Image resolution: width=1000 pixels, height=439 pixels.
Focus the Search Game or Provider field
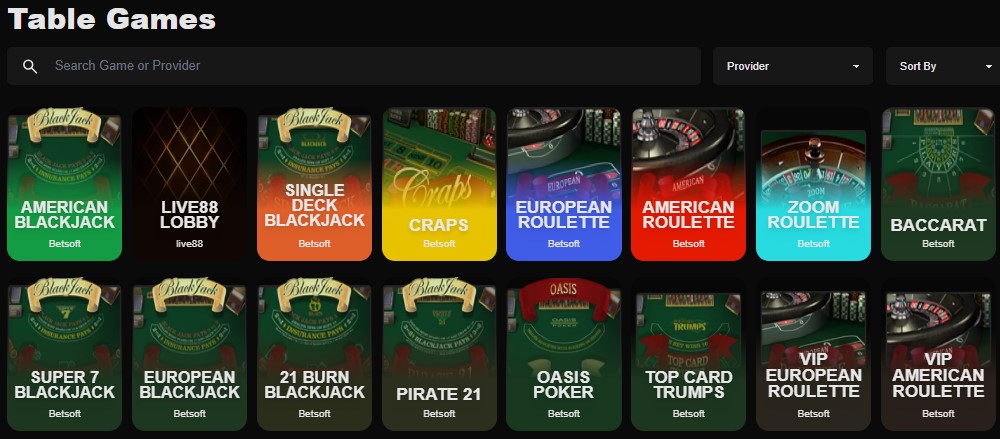click(354, 66)
